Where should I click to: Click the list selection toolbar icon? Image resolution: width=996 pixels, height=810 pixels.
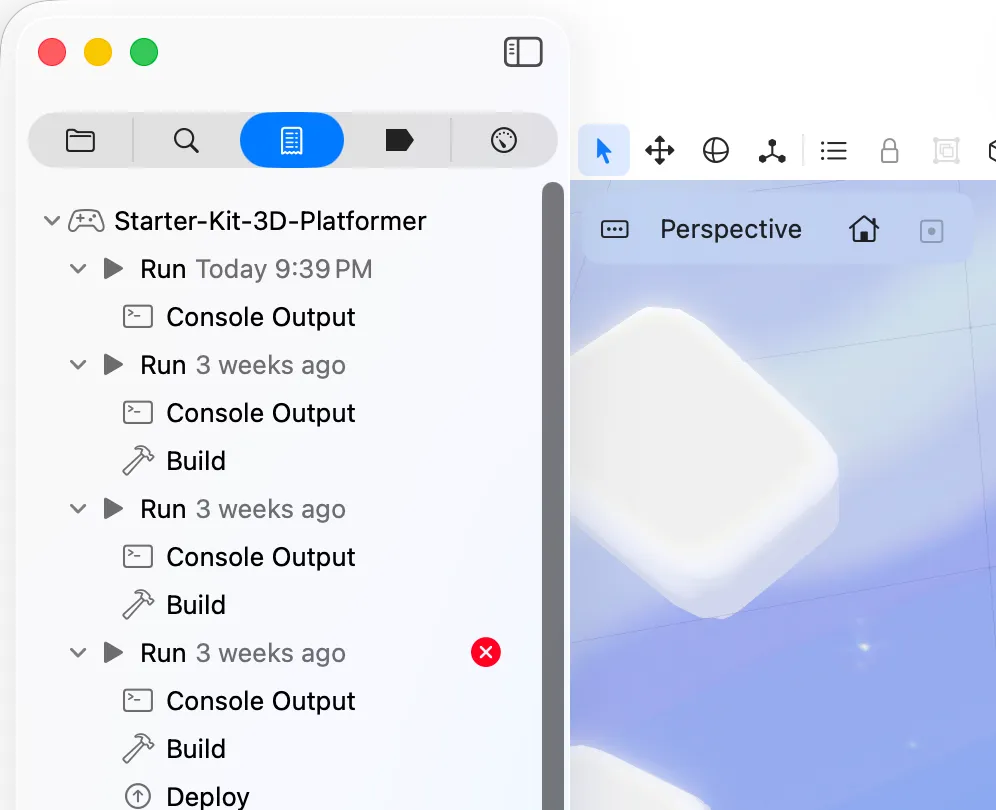(x=833, y=151)
